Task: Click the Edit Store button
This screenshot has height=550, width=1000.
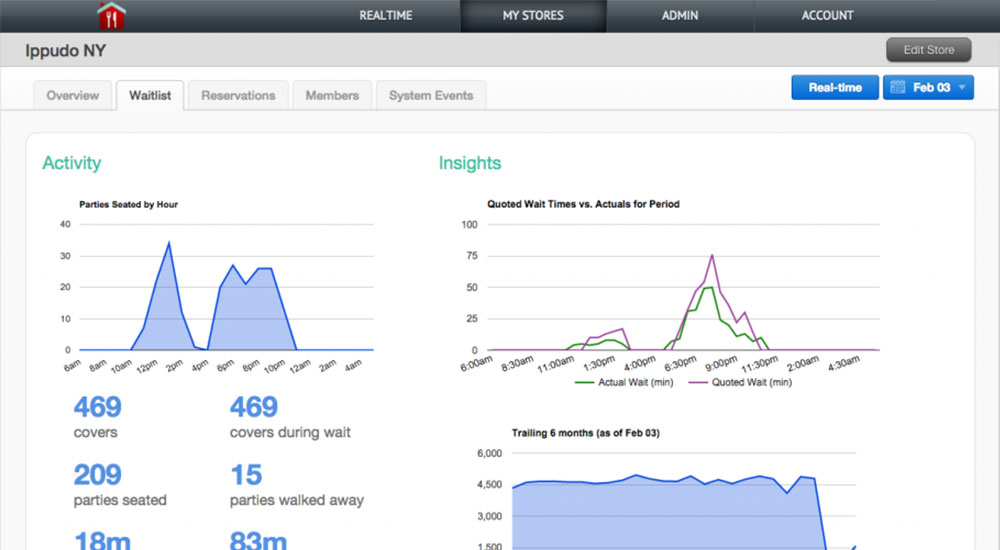Action: pyautogui.click(x=929, y=50)
